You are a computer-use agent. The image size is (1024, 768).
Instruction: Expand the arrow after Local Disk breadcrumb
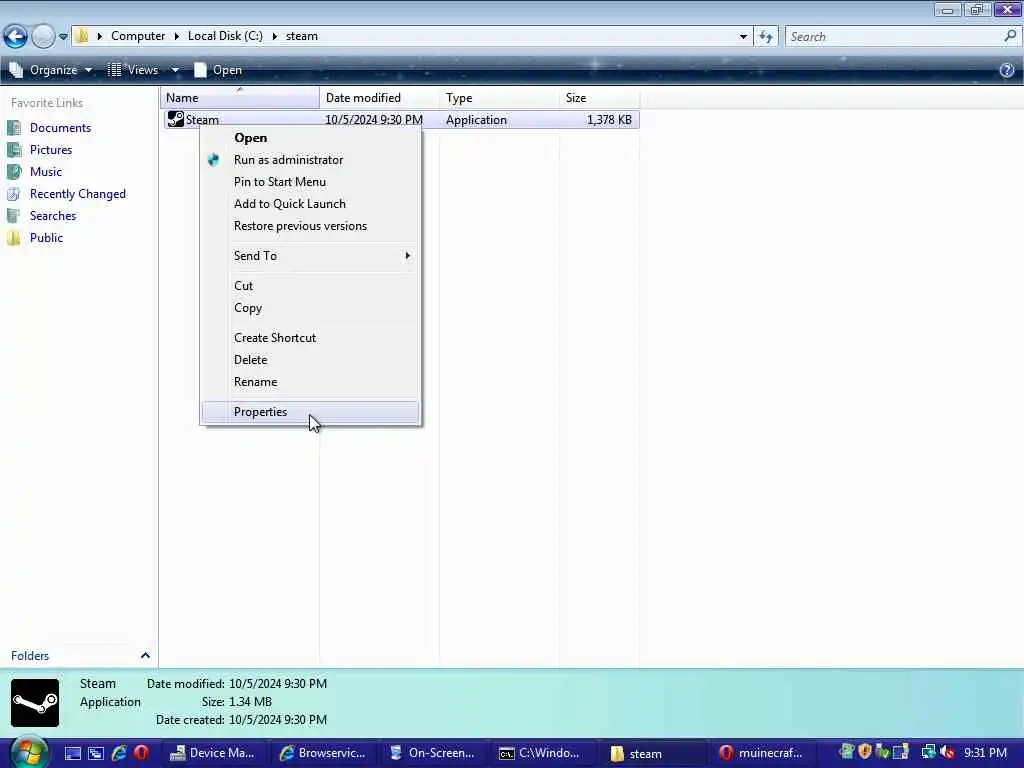(x=274, y=36)
